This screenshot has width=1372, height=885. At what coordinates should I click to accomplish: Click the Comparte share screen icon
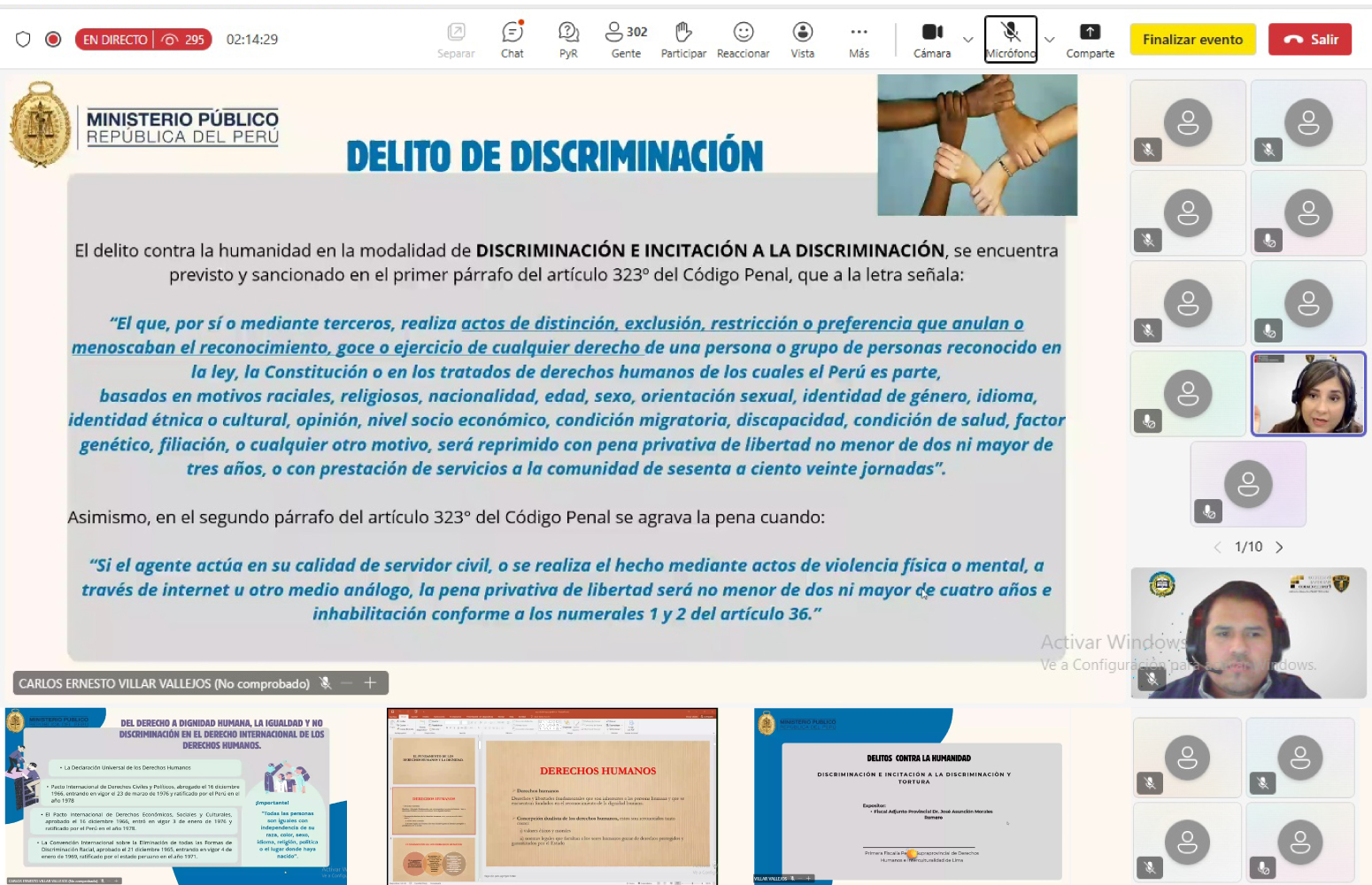point(1090,39)
